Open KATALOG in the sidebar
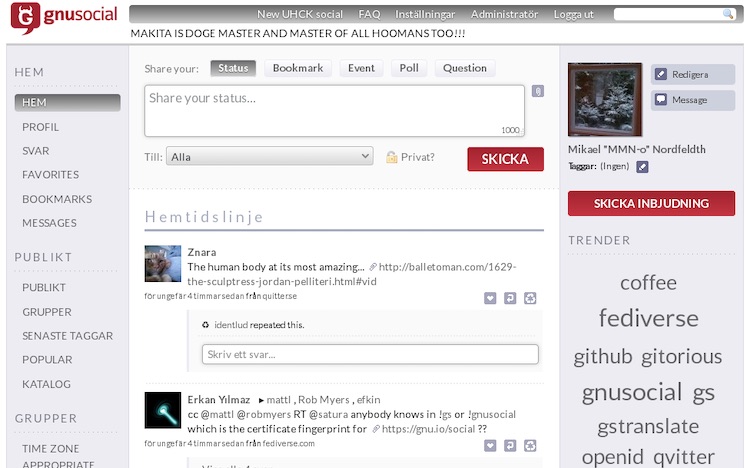This screenshot has height=468, width=750. pos(46,384)
